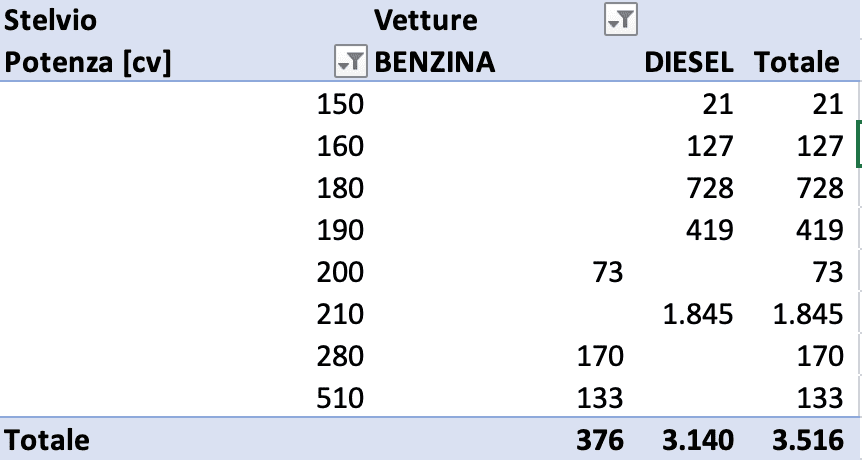Image resolution: width=862 pixels, height=460 pixels.
Task: Select the 150 power row label
Action: coord(340,103)
